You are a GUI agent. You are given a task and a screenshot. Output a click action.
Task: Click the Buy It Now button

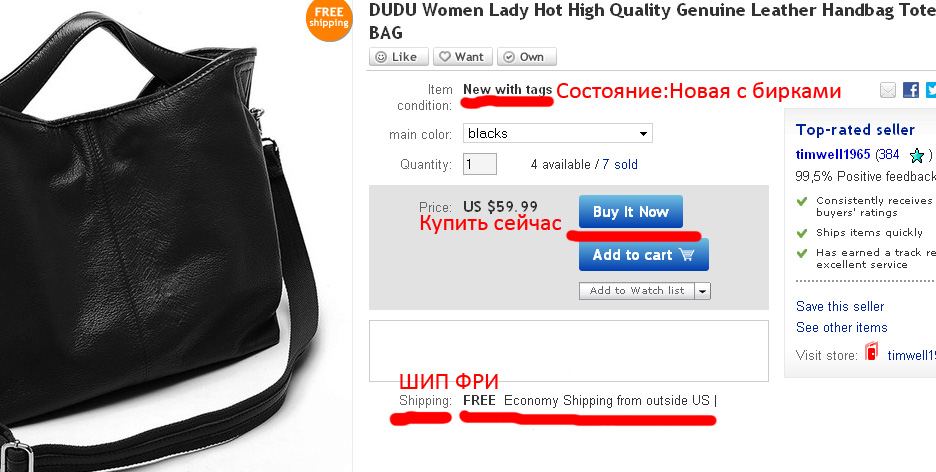[631, 212]
